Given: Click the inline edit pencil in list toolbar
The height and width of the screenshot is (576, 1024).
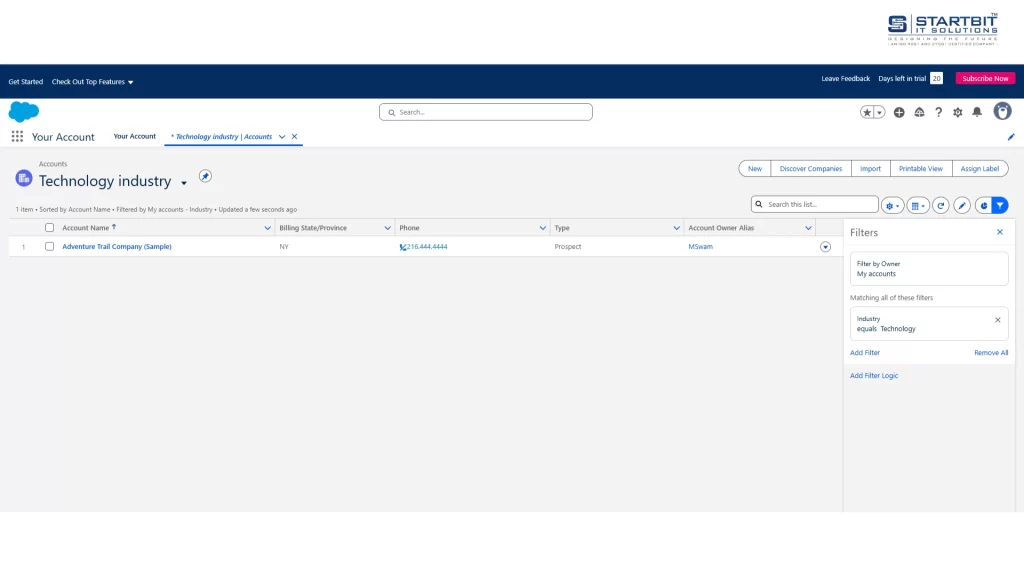Looking at the screenshot, I should (x=961, y=205).
